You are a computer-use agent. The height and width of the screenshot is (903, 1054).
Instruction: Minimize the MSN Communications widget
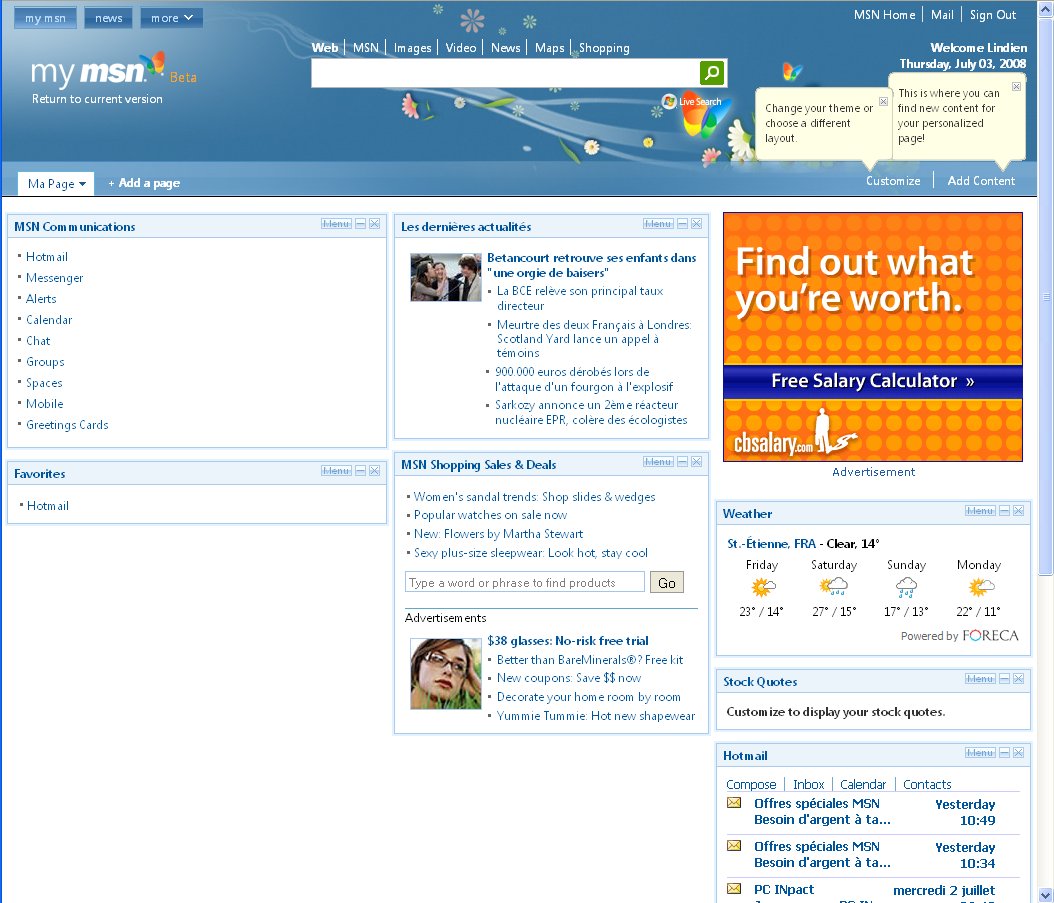click(x=360, y=224)
